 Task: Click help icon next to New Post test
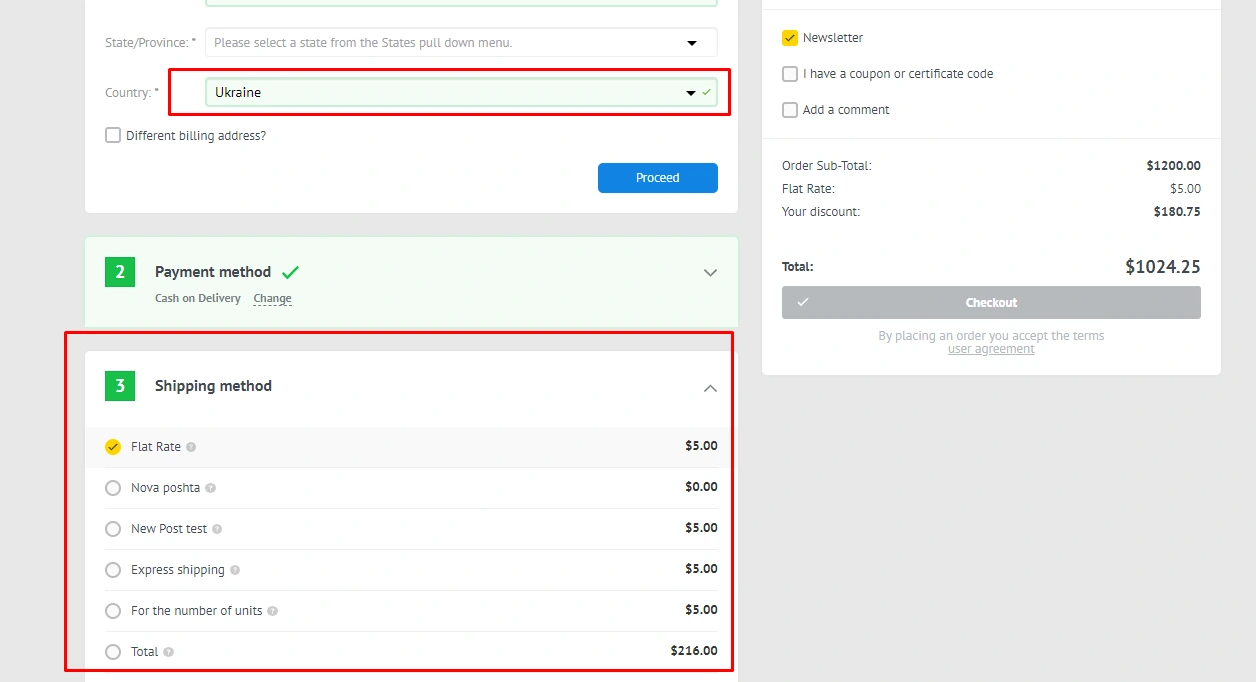pos(217,529)
